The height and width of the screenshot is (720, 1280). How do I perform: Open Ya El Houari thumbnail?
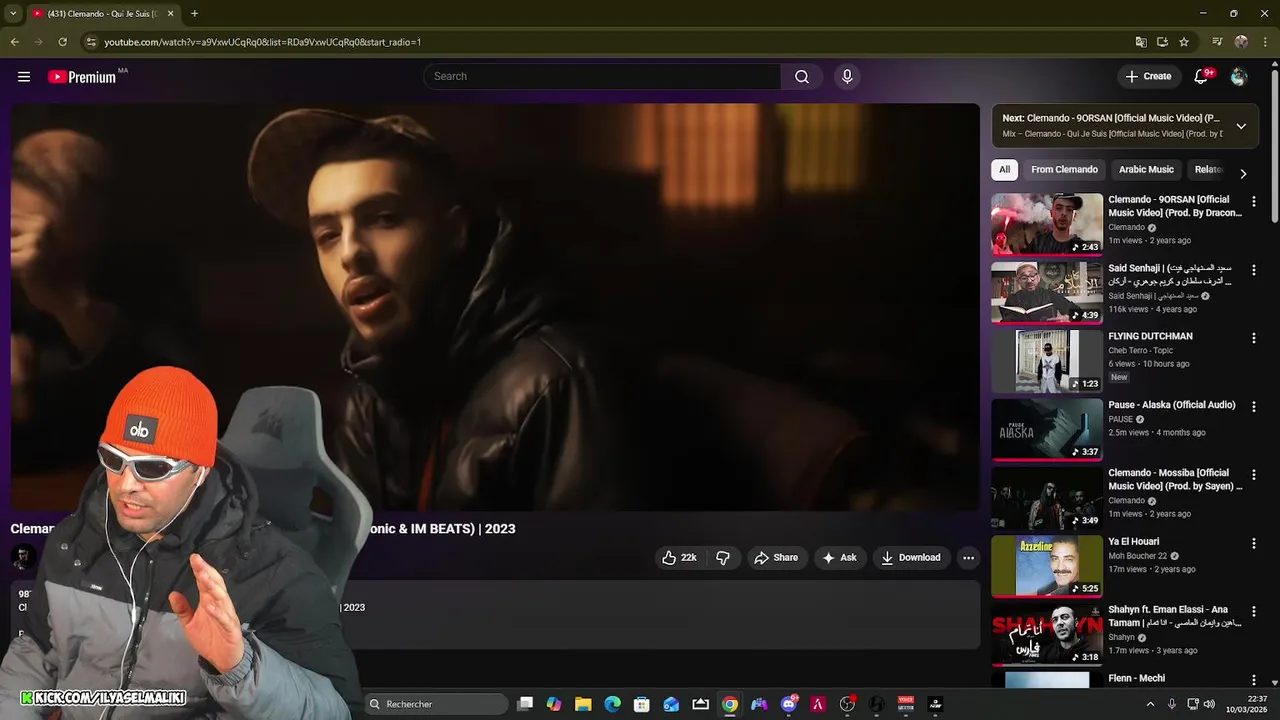coord(1047,566)
